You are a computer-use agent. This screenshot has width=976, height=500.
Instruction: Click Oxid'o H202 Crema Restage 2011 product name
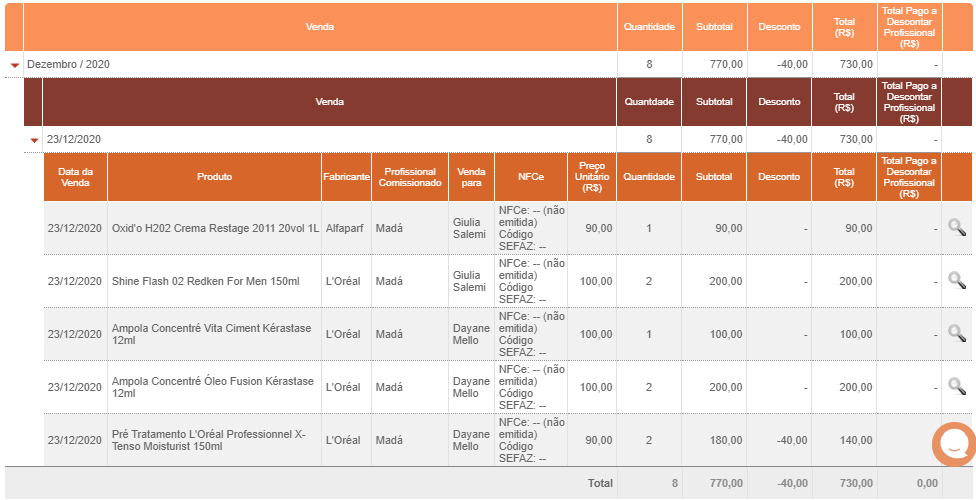tap(215, 228)
